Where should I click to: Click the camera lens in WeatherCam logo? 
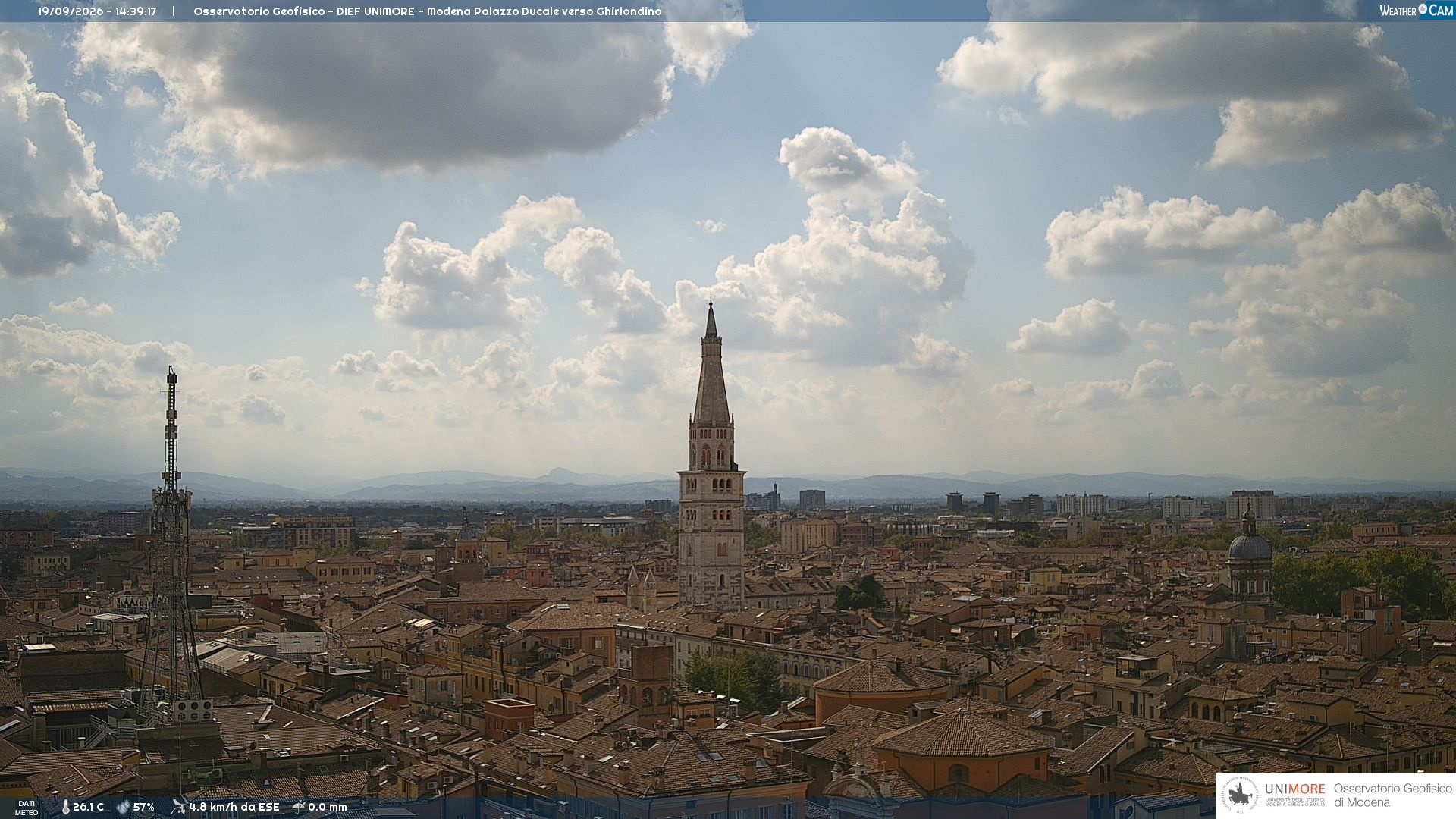tap(1423, 10)
